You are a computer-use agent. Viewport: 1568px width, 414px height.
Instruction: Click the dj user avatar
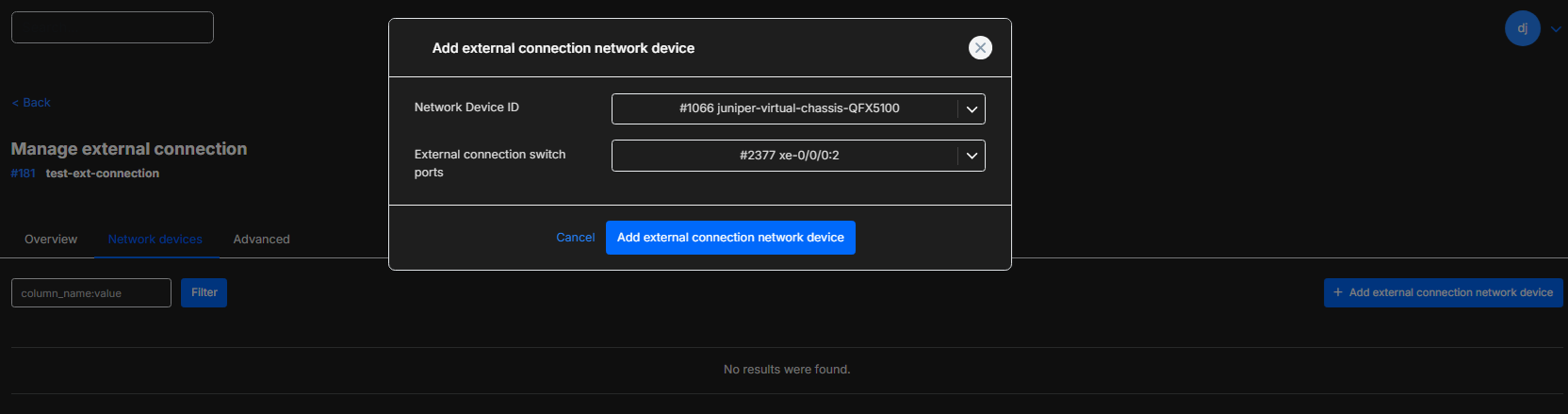(1522, 28)
